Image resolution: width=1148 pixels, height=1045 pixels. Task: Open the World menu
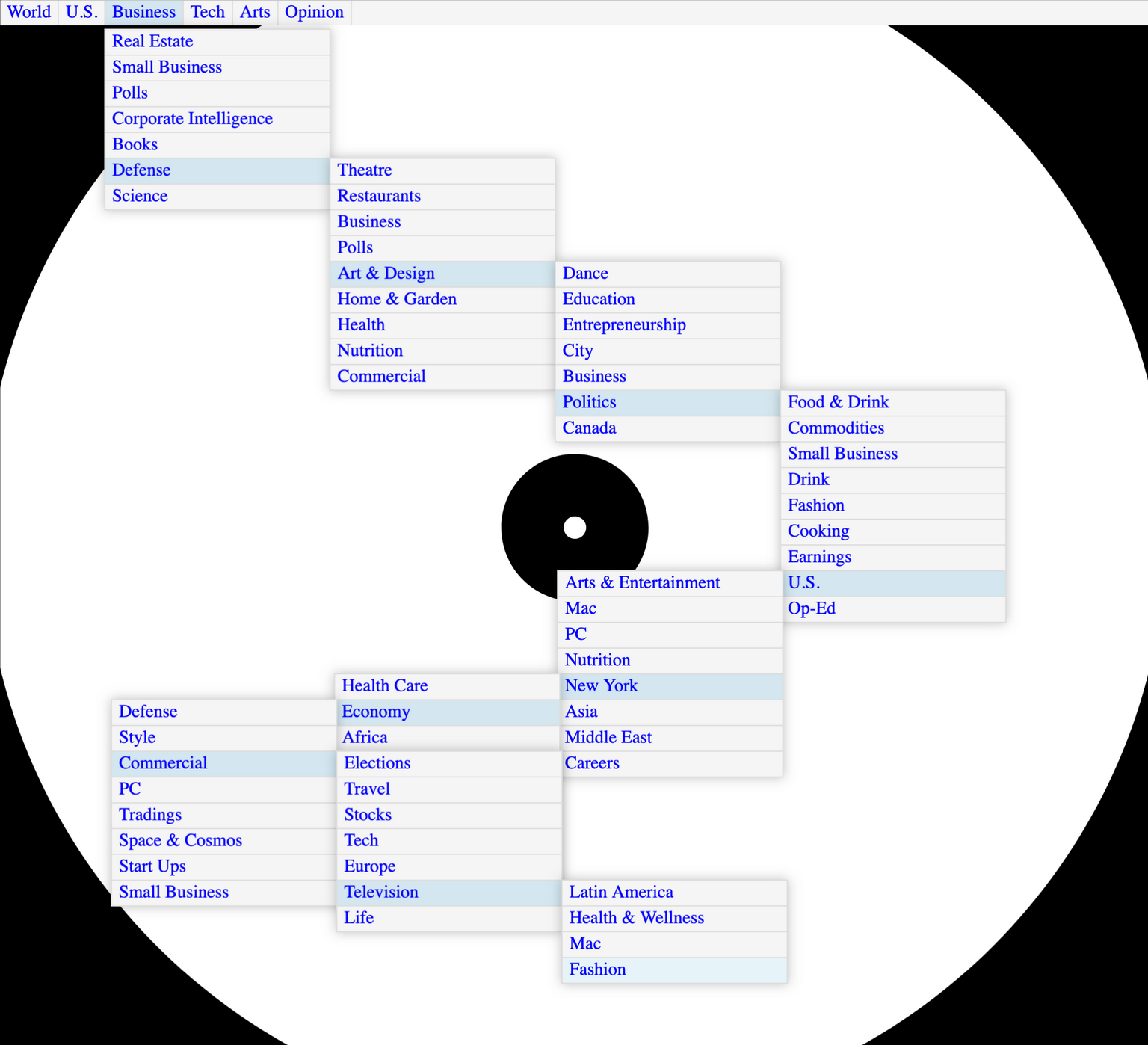point(28,12)
